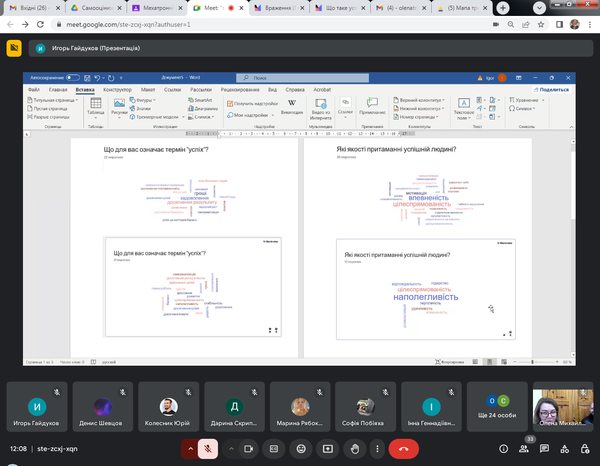
Task: Expand video settings arrow beside camera
Action: tap(231, 450)
